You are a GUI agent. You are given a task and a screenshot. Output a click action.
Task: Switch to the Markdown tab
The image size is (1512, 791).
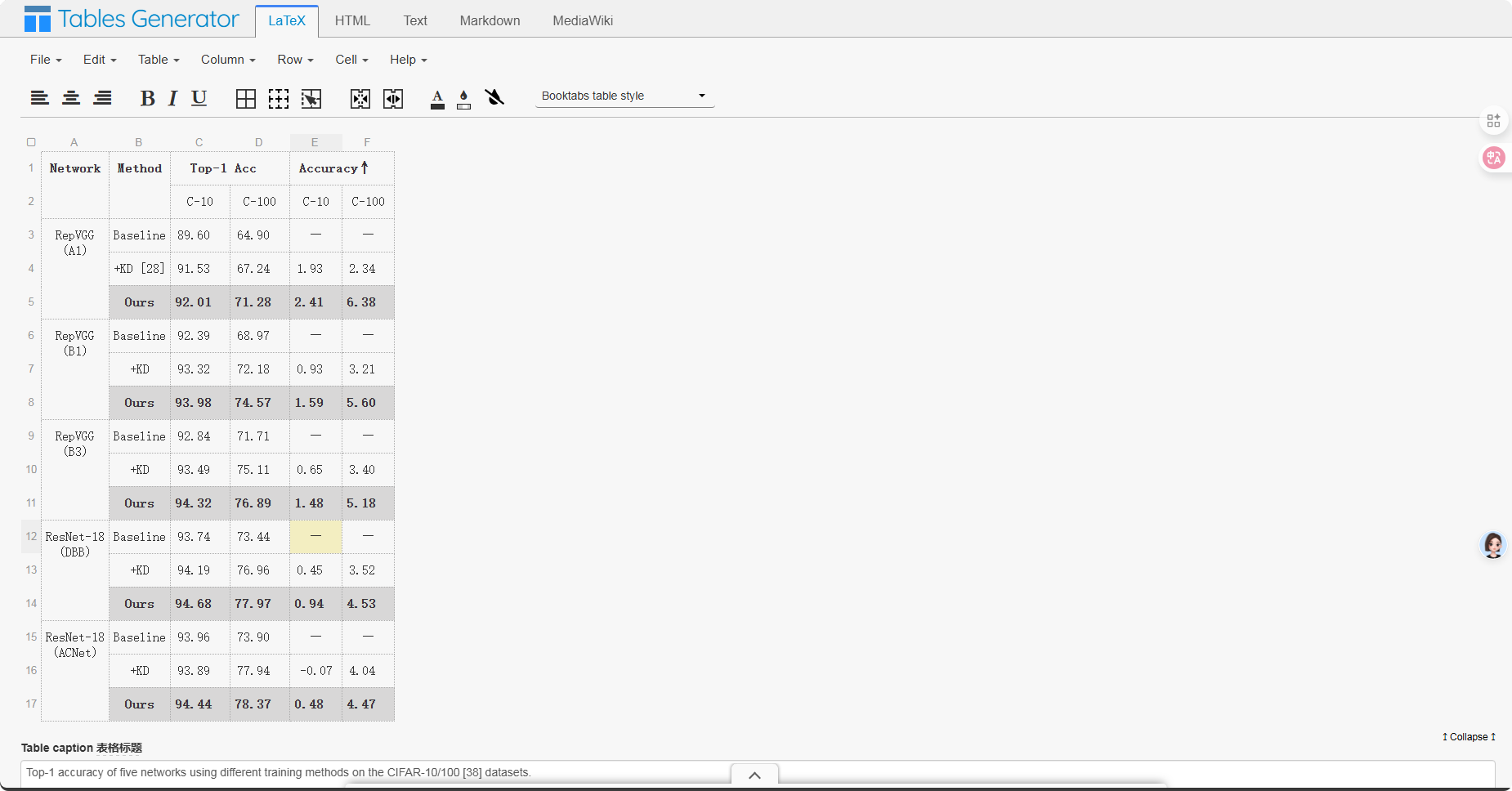pos(490,20)
